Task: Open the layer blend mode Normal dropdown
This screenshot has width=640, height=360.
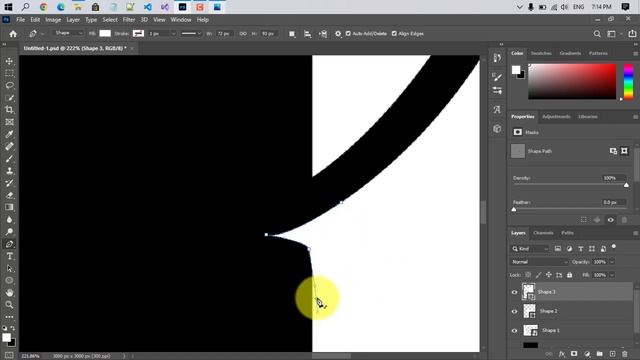Action: click(x=539, y=262)
